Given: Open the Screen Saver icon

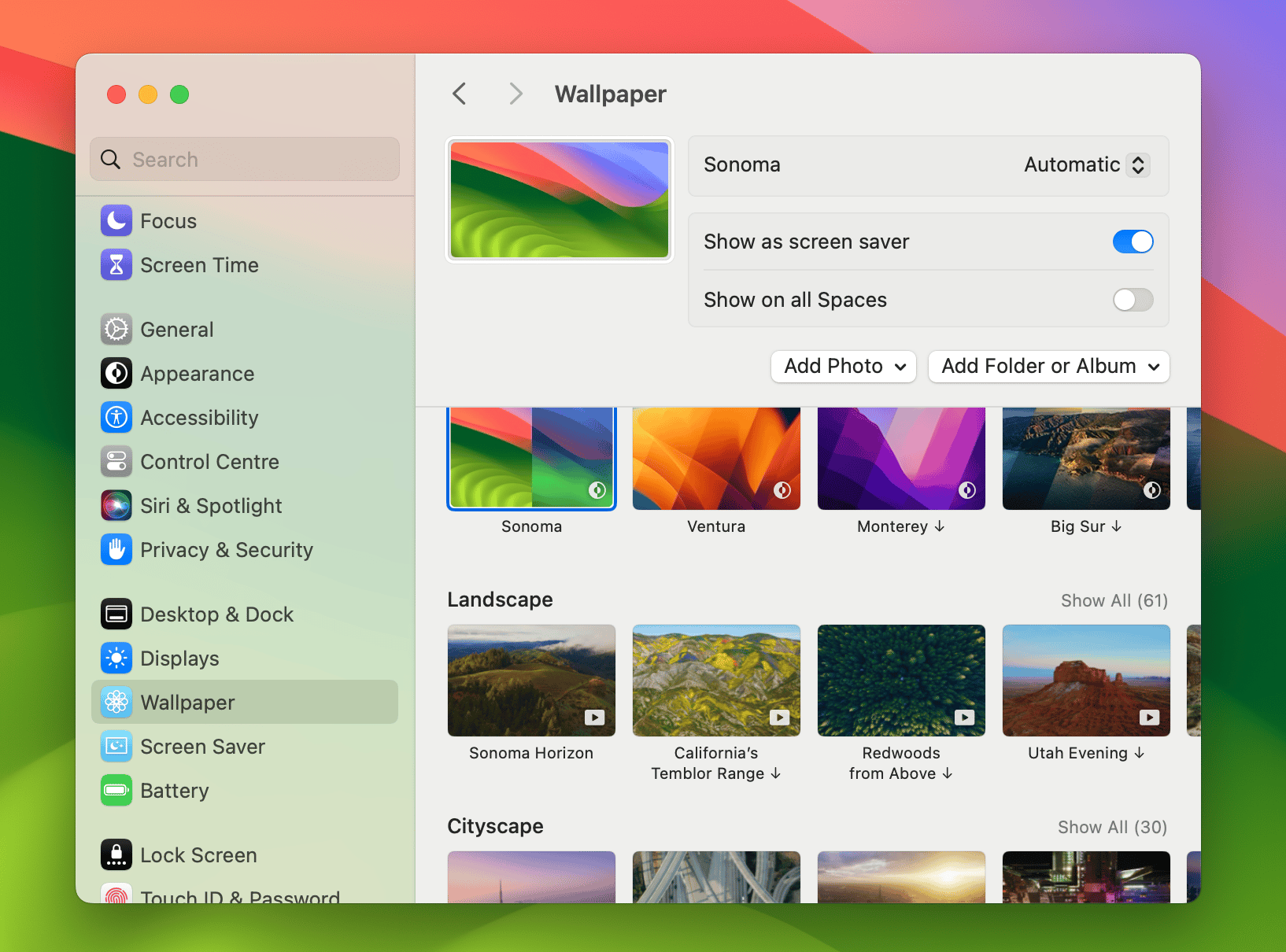Looking at the screenshot, I should point(116,747).
